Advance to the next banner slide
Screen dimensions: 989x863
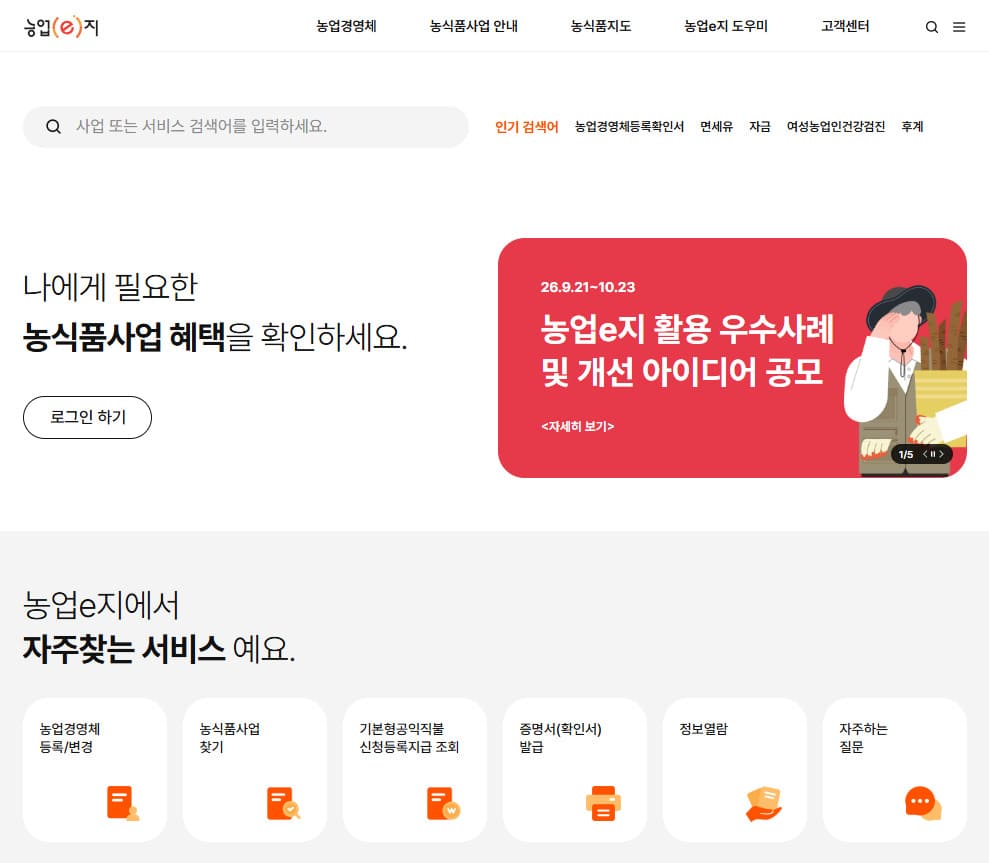click(942, 454)
